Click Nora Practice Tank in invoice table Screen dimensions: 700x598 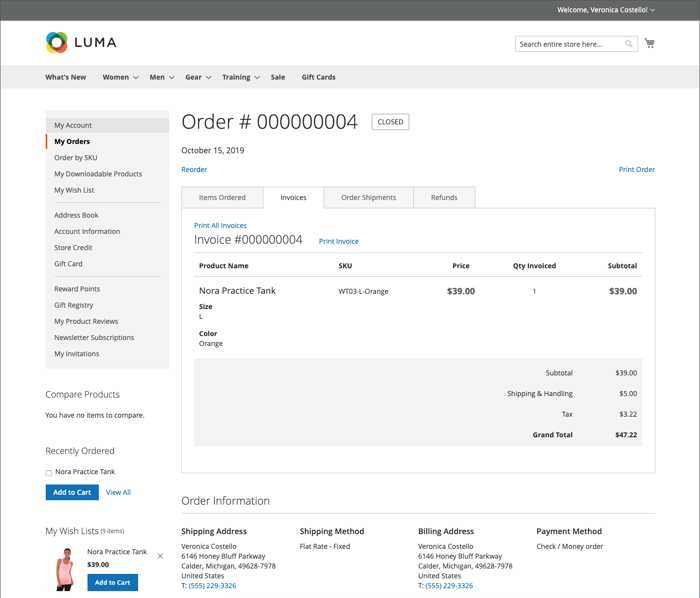pos(238,291)
